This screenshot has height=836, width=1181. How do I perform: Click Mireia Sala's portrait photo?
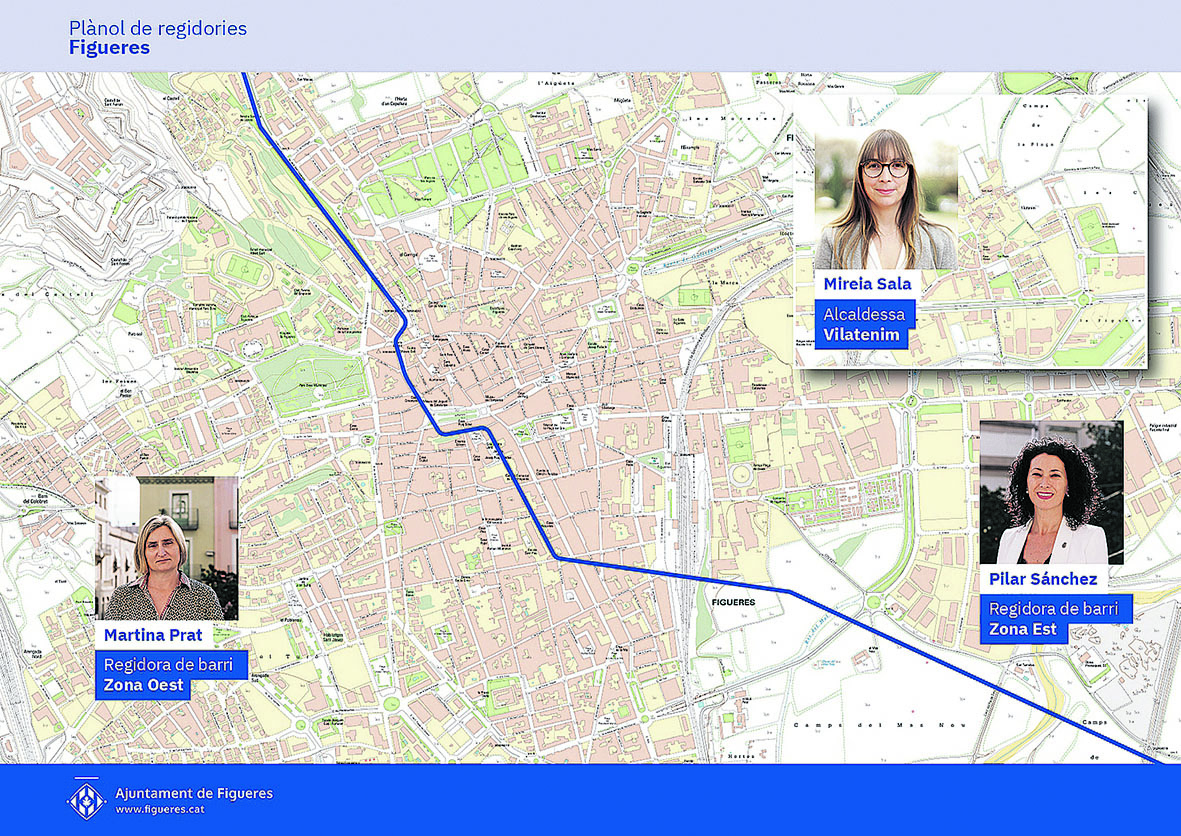pos(885,199)
